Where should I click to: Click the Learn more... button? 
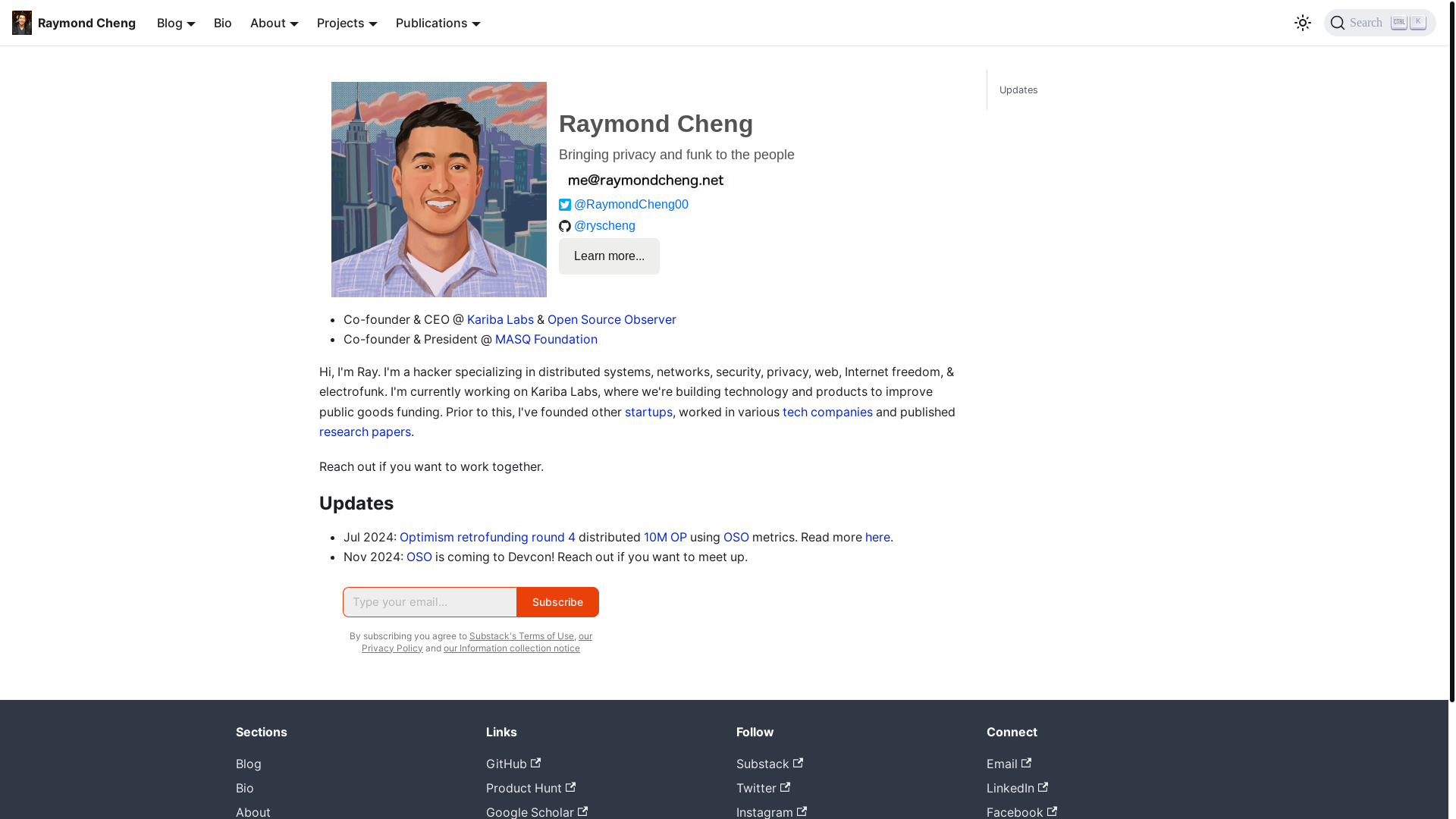tap(609, 256)
